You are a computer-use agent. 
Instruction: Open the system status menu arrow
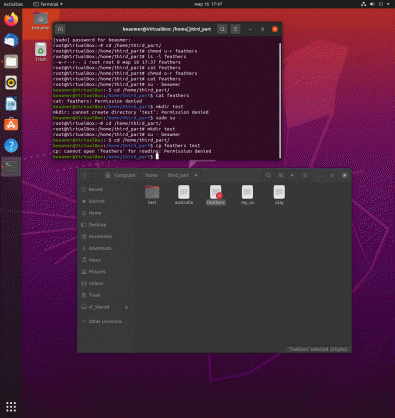[388, 4]
